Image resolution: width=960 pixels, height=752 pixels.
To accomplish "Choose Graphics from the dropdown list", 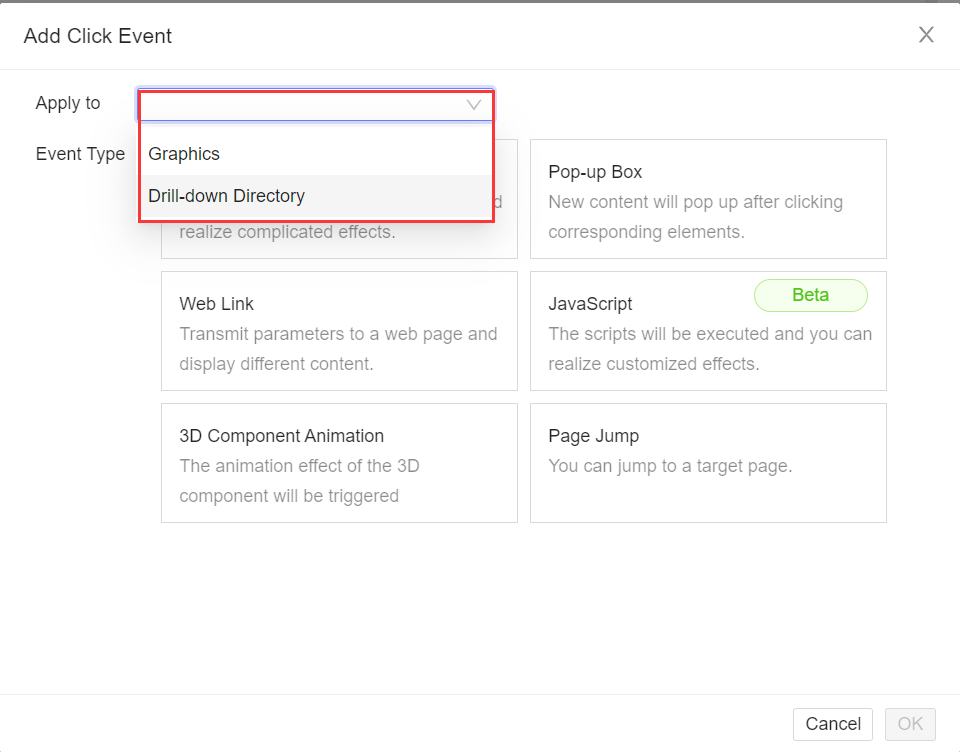I will (316, 154).
